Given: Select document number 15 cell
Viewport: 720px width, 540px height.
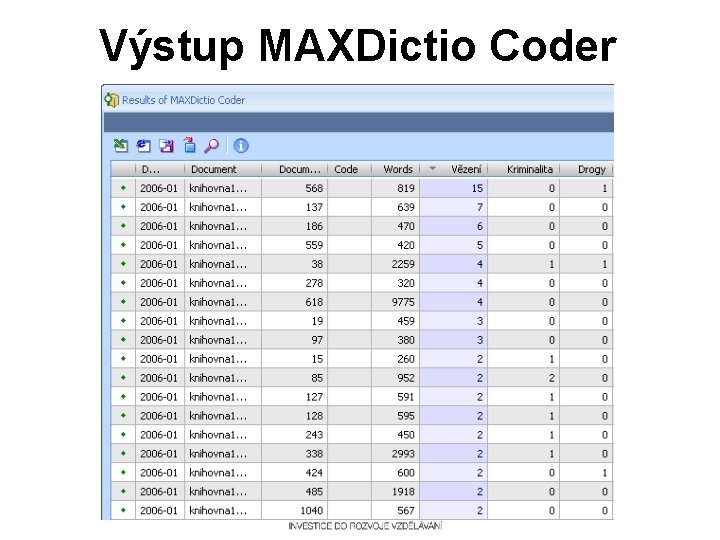Looking at the screenshot, I should (294, 359).
